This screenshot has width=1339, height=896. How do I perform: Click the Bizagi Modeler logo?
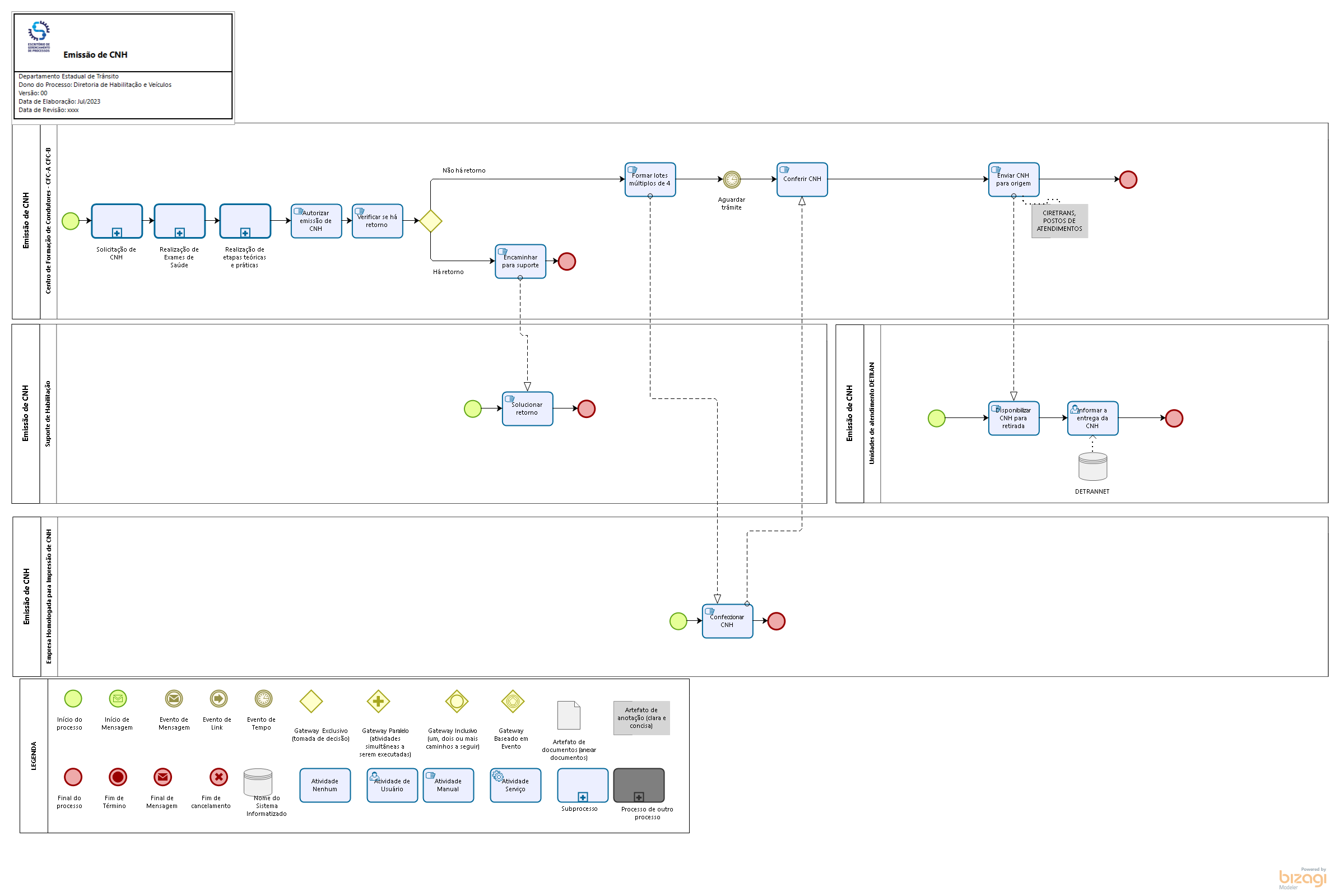tap(1301, 878)
